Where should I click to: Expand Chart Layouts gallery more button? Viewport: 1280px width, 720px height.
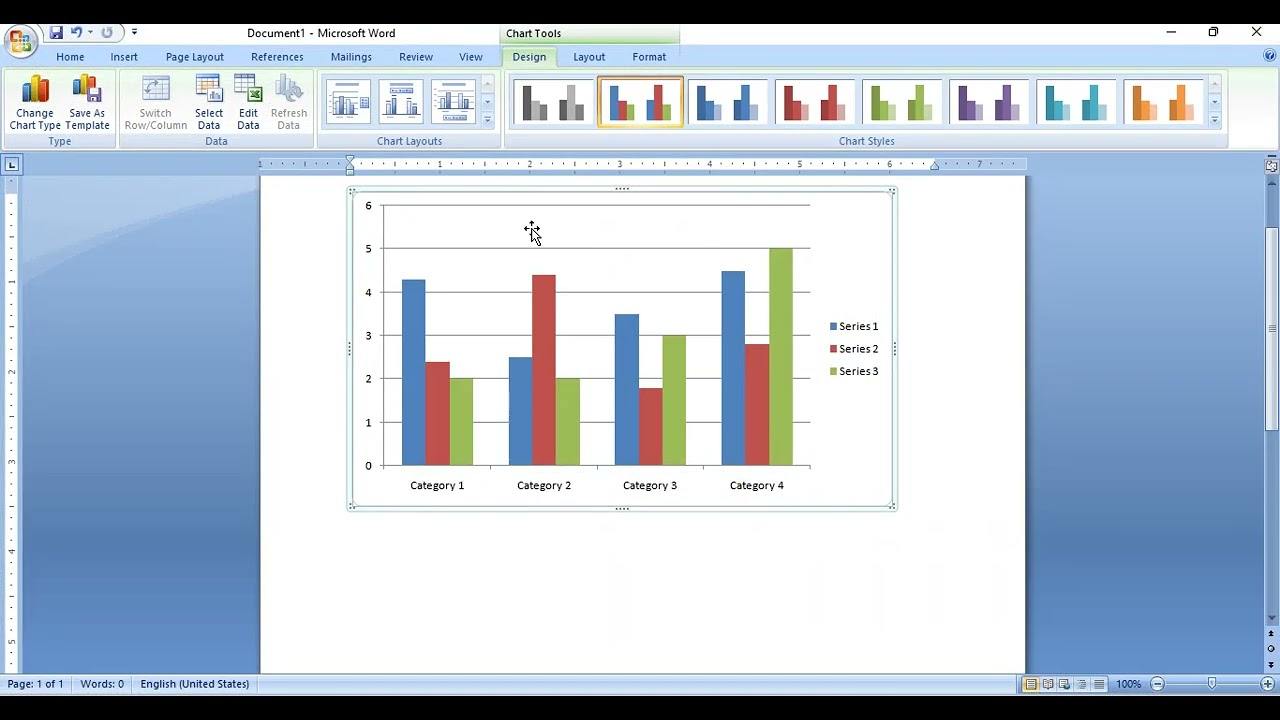tap(488, 120)
